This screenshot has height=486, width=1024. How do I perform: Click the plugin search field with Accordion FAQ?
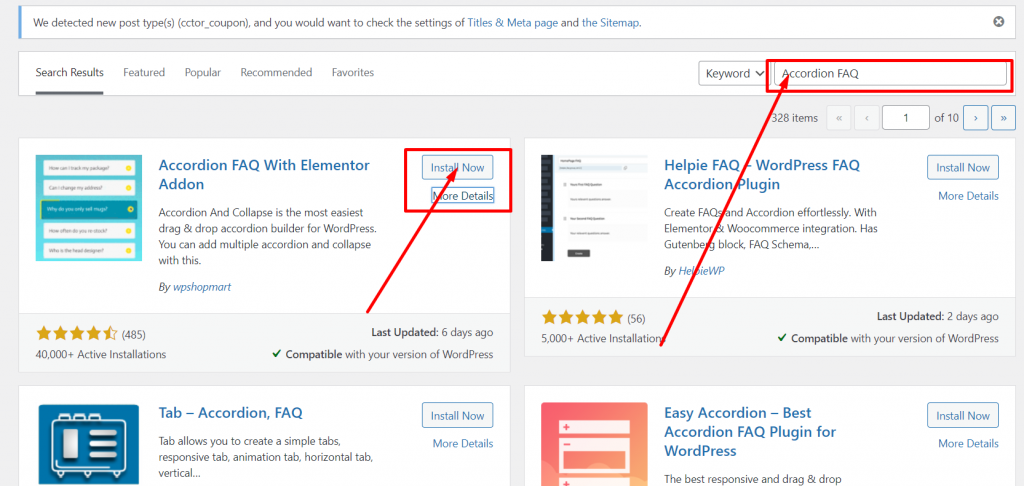[x=890, y=73]
